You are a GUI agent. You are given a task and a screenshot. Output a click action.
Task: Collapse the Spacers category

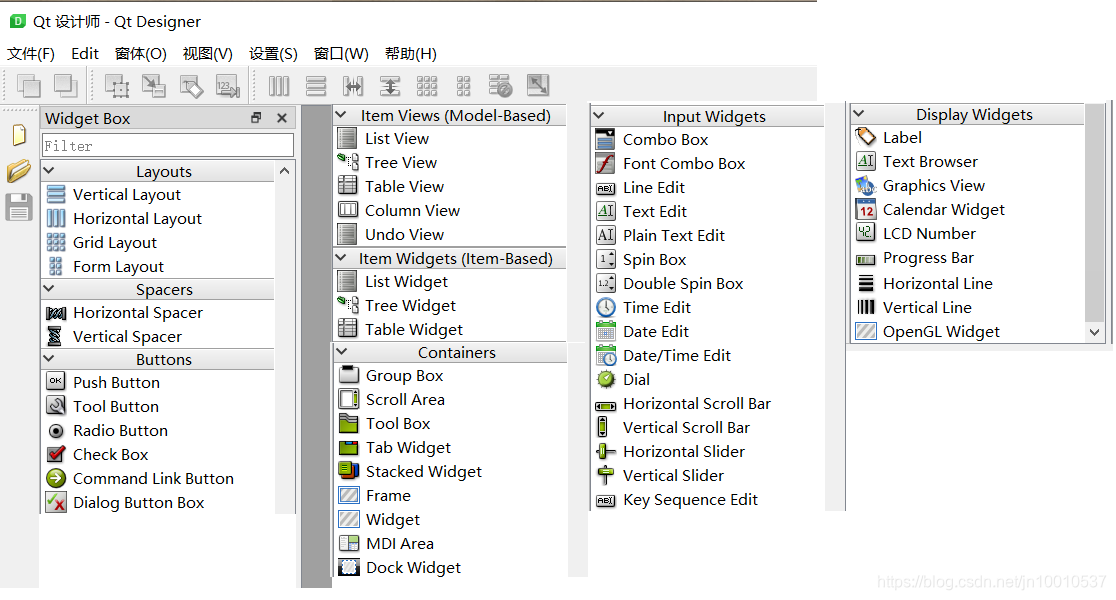(x=49, y=288)
